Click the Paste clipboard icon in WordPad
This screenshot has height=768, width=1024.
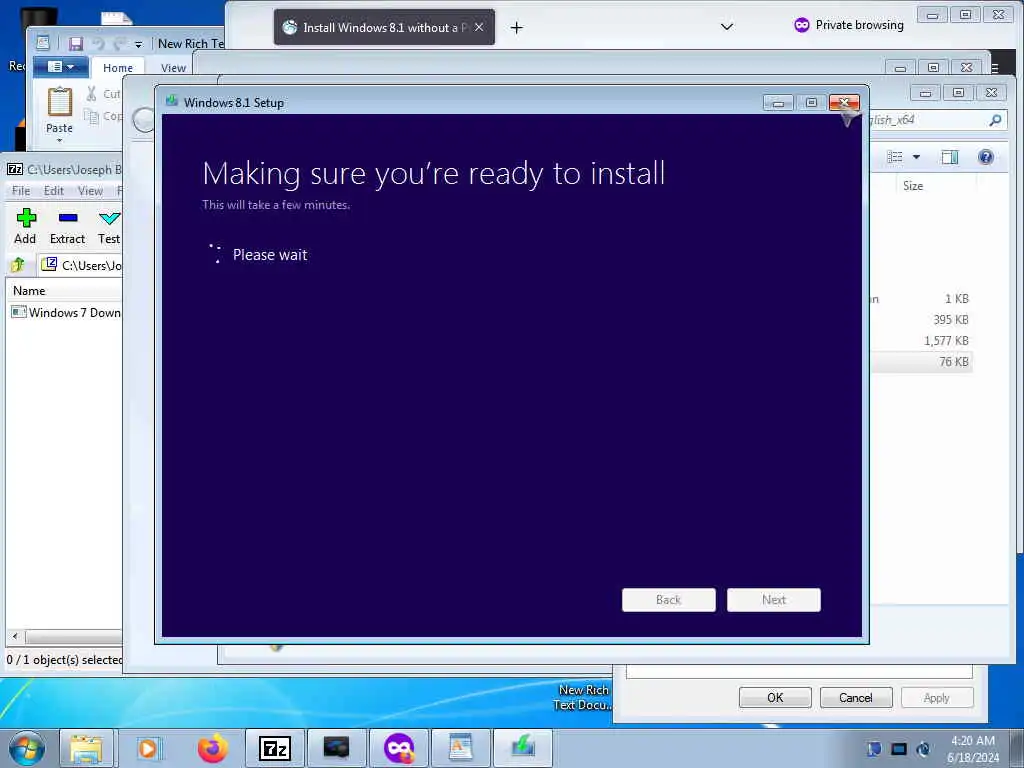pyautogui.click(x=59, y=103)
